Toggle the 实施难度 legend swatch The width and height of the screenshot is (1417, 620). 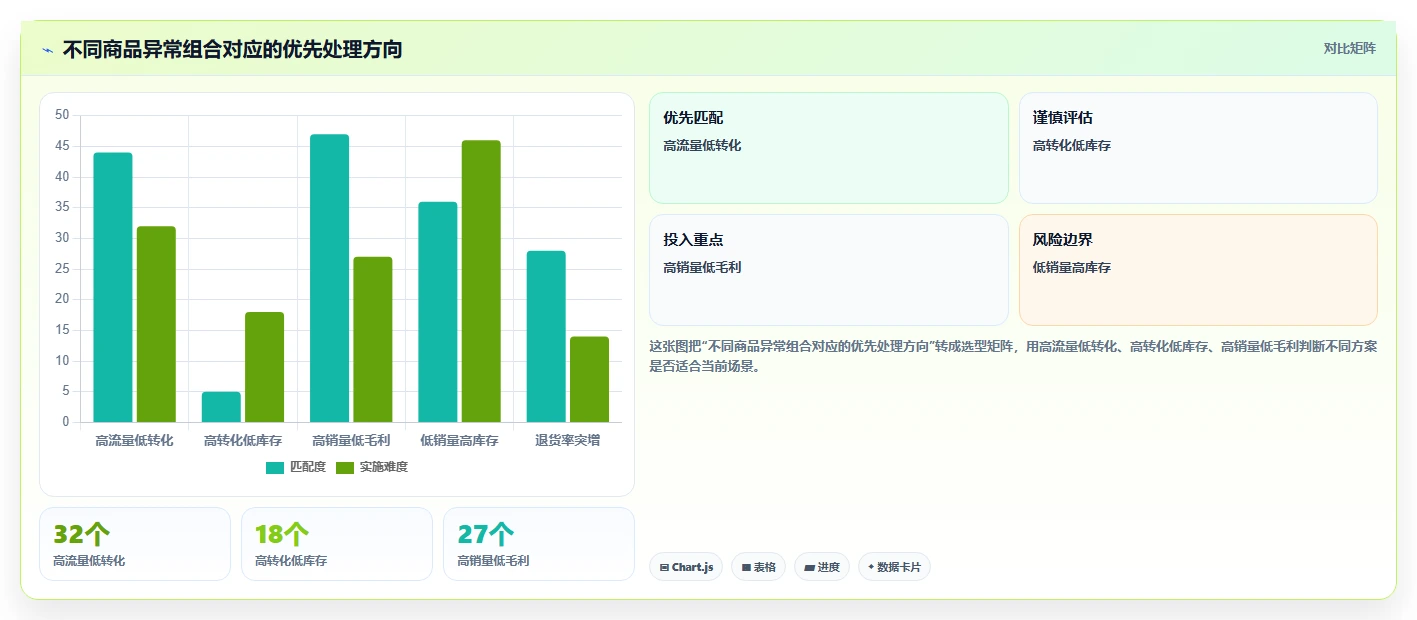click(345, 467)
